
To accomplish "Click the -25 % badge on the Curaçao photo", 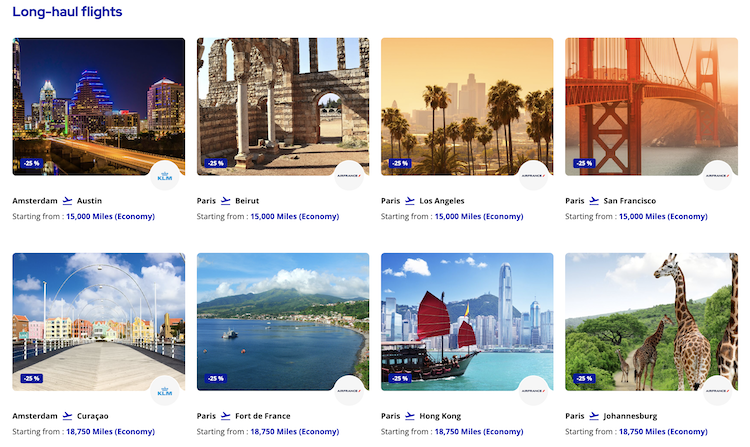I will [32, 379].
